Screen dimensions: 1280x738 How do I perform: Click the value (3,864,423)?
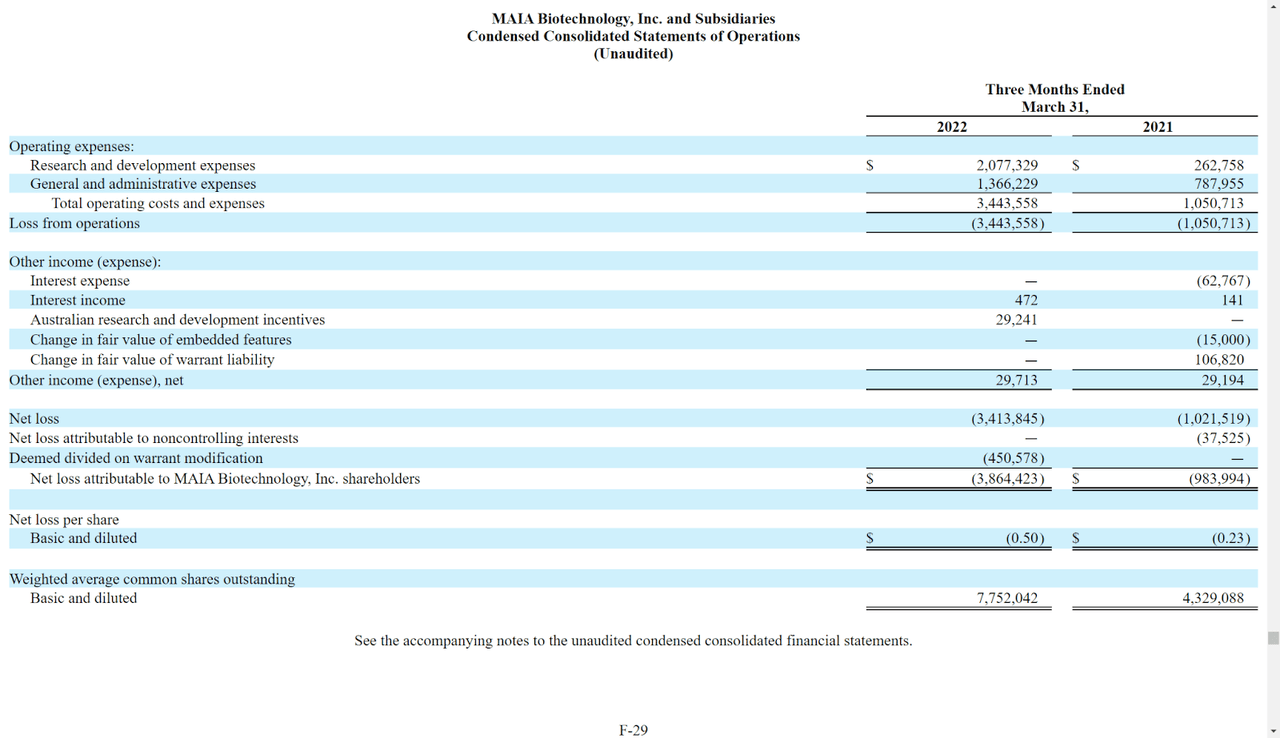point(1008,479)
